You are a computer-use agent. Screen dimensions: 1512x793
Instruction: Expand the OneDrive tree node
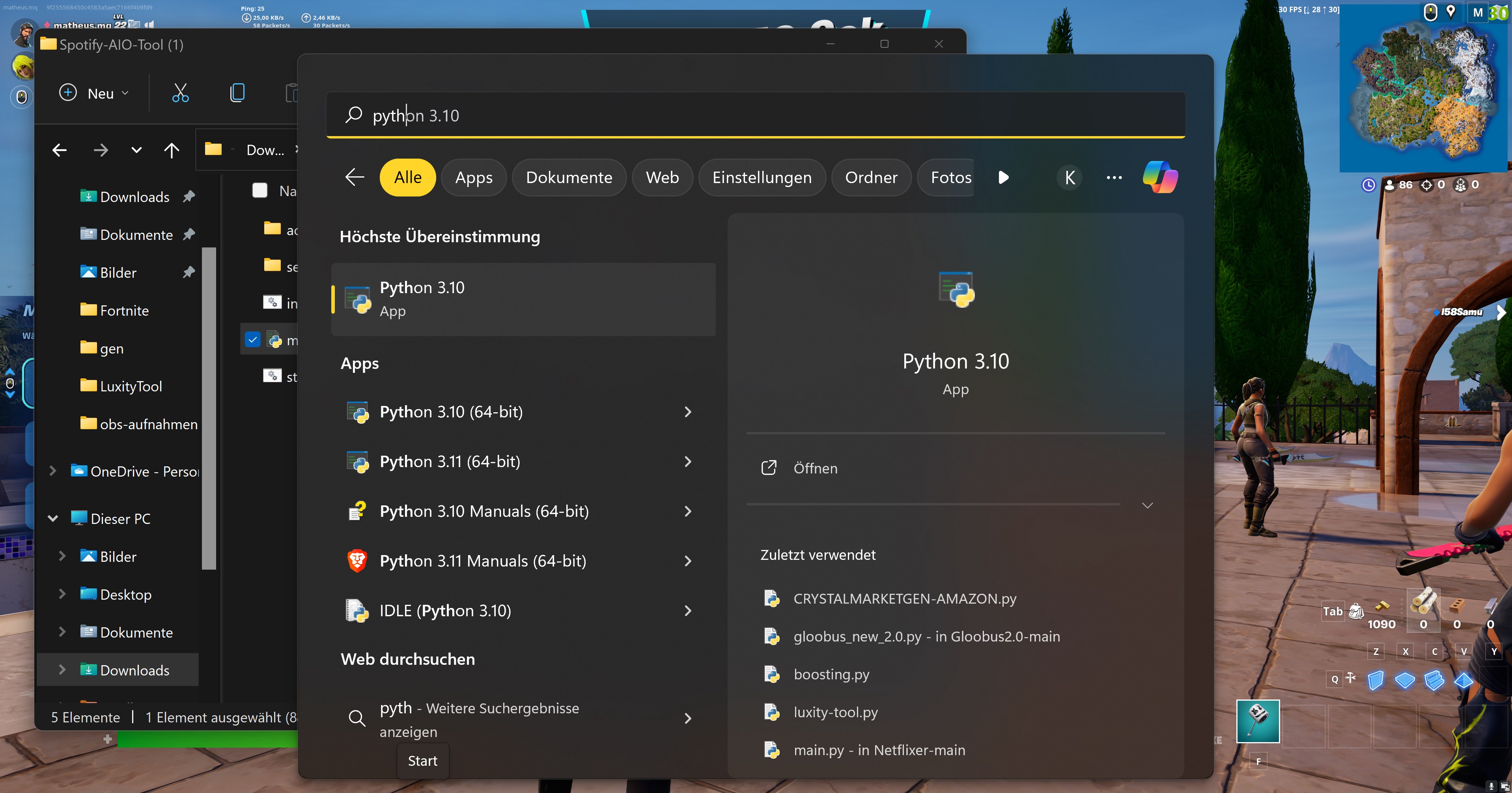coord(53,471)
